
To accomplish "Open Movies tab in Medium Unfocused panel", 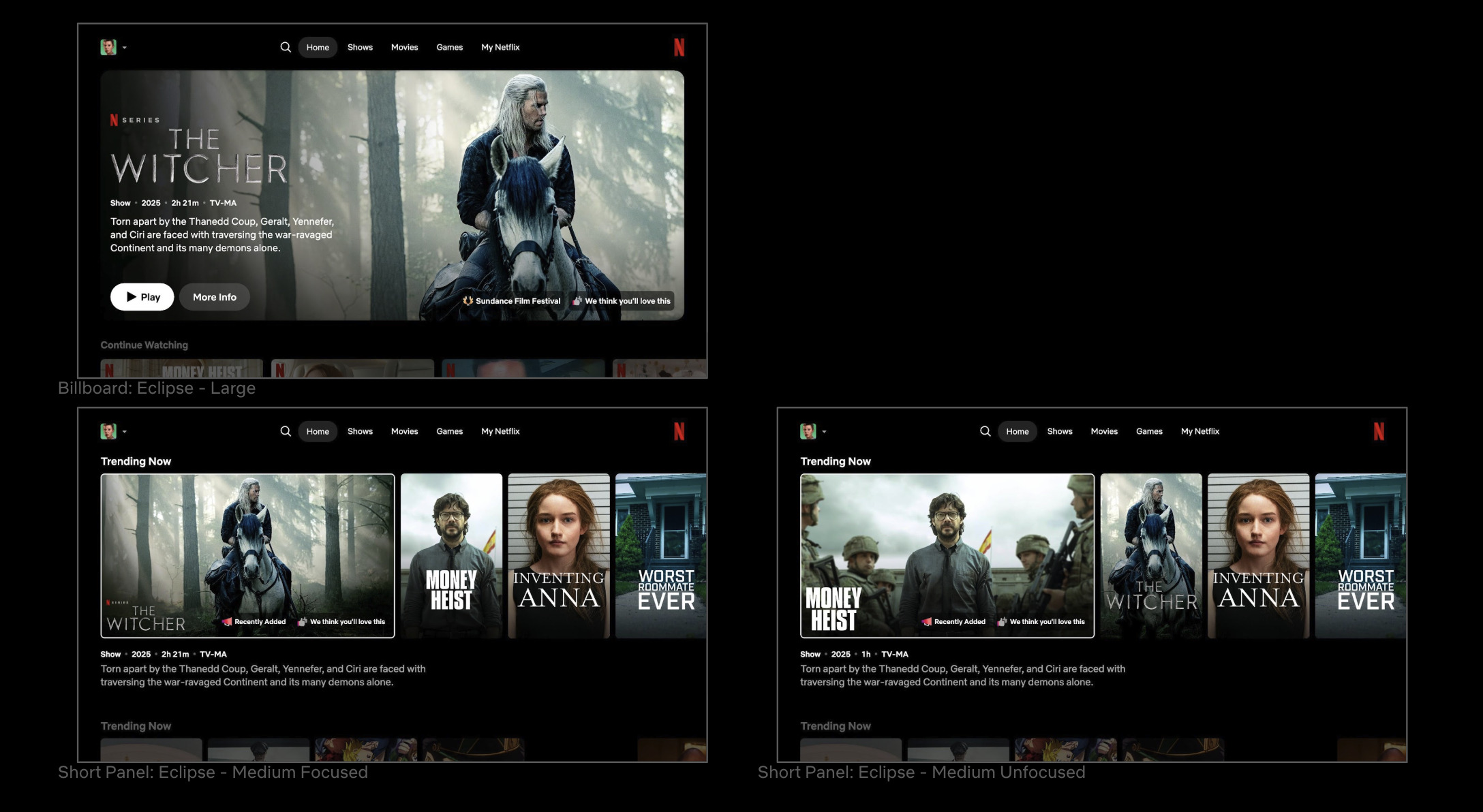I will click(1104, 431).
